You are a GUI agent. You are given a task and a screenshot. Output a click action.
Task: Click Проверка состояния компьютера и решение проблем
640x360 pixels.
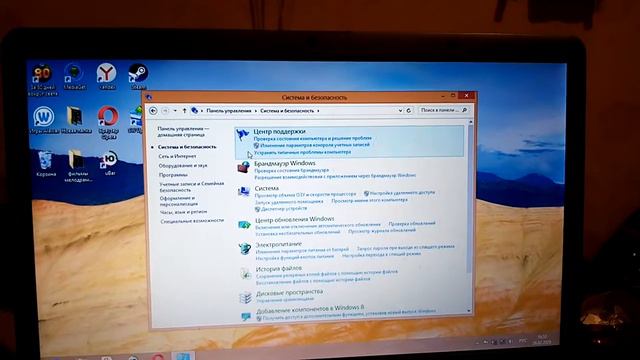(x=312, y=138)
